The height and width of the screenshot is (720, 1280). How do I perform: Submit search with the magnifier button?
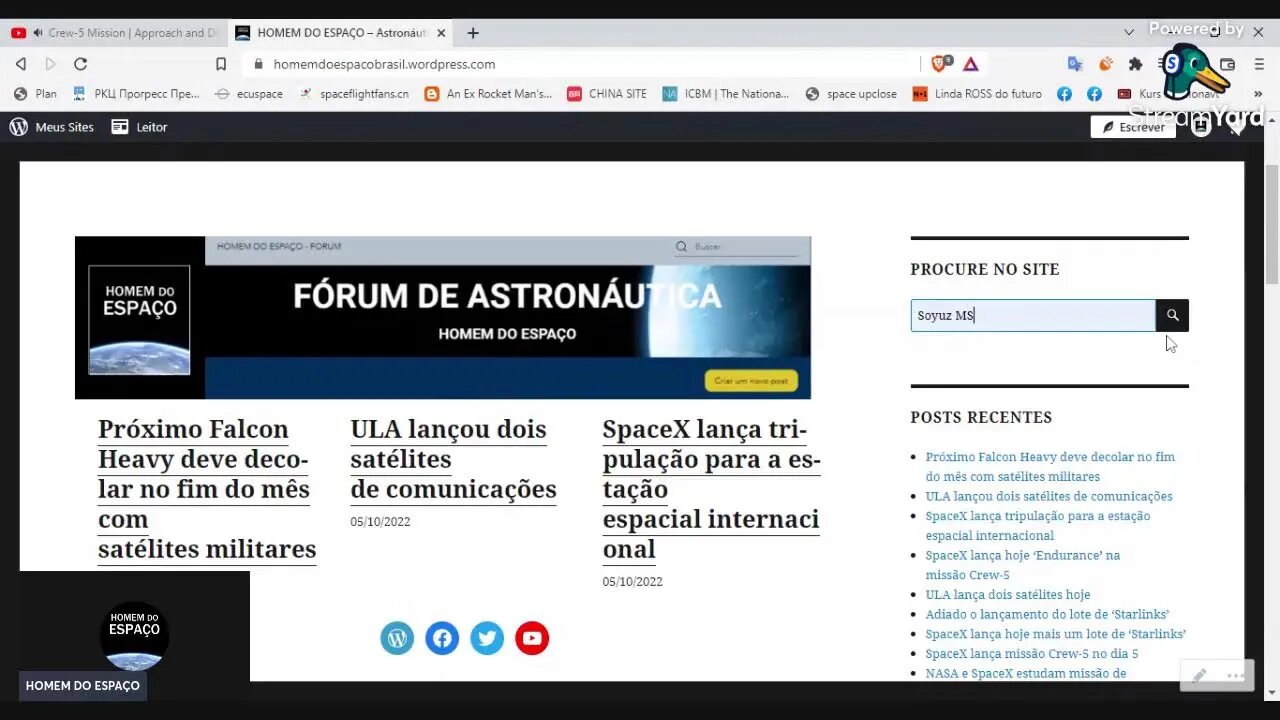tap(1172, 315)
